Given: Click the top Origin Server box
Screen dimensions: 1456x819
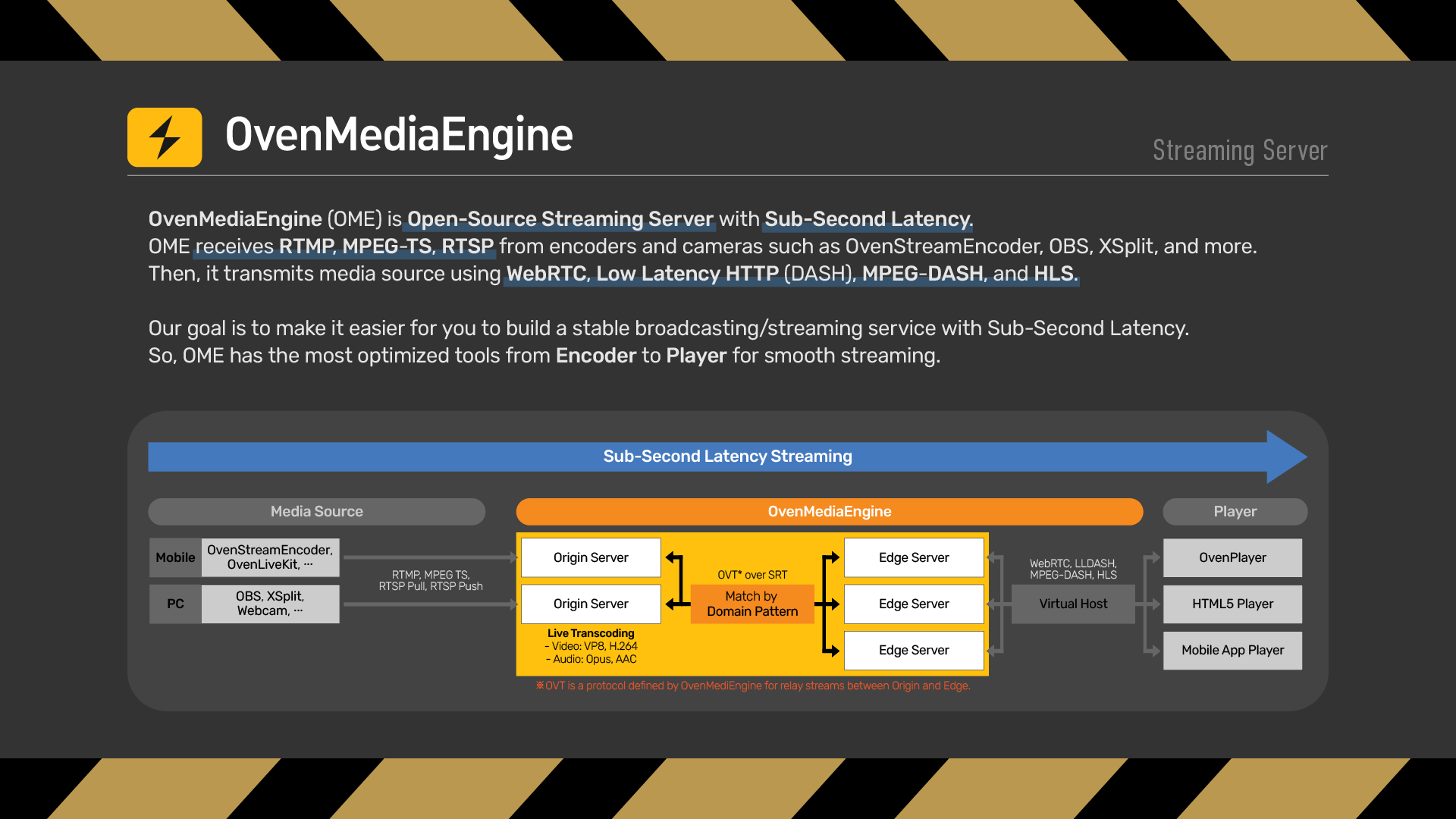Looking at the screenshot, I should click(591, 558).
